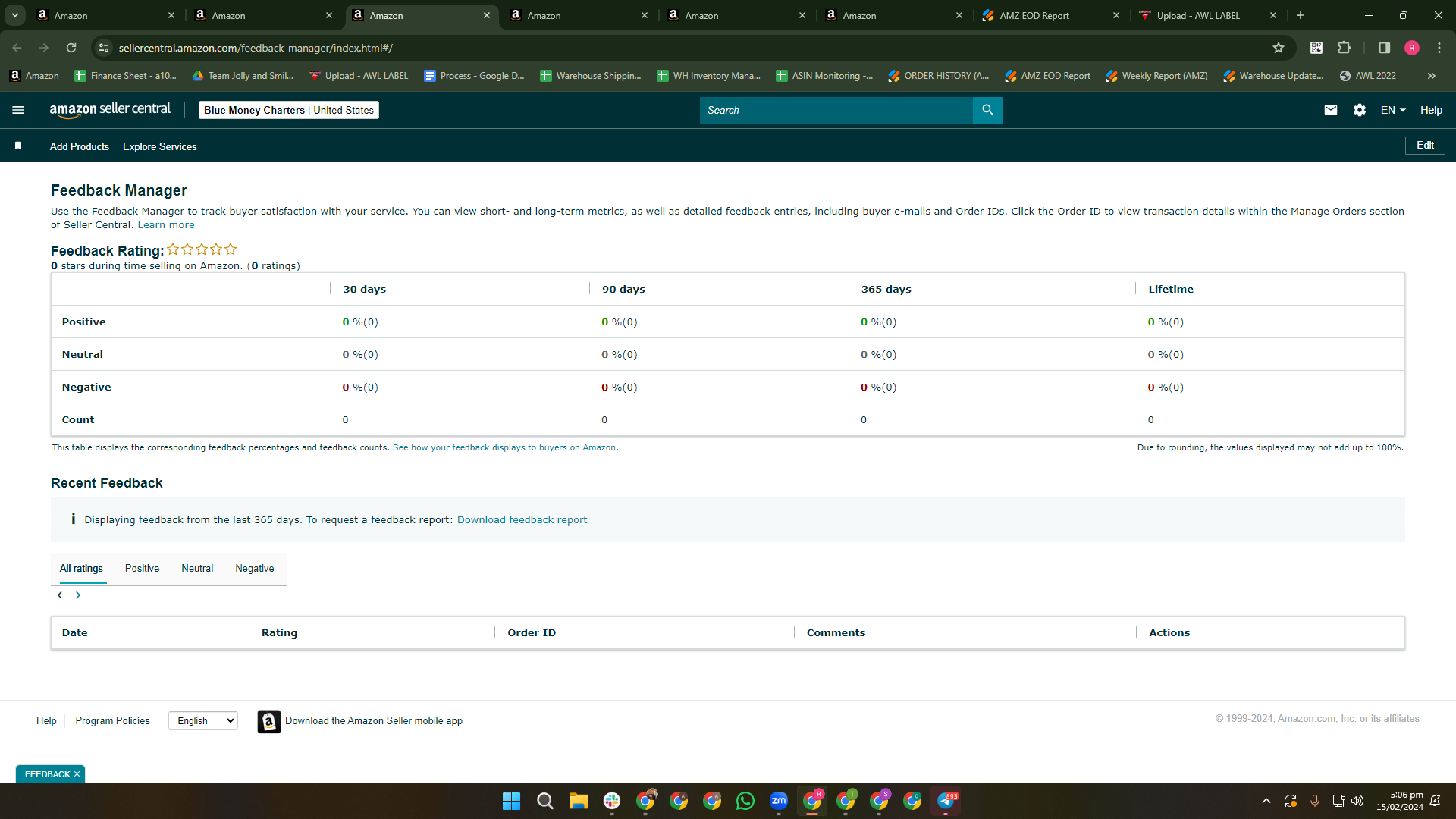Open the settings gear icon
This screenshot has width=1456, height=819.
[1360, 110]
